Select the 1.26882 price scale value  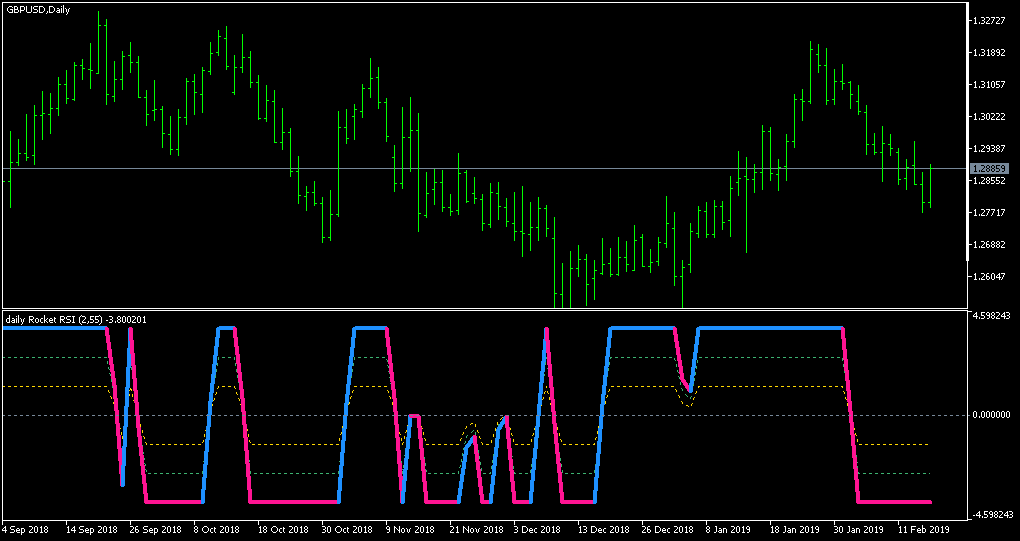pos(989,244)
